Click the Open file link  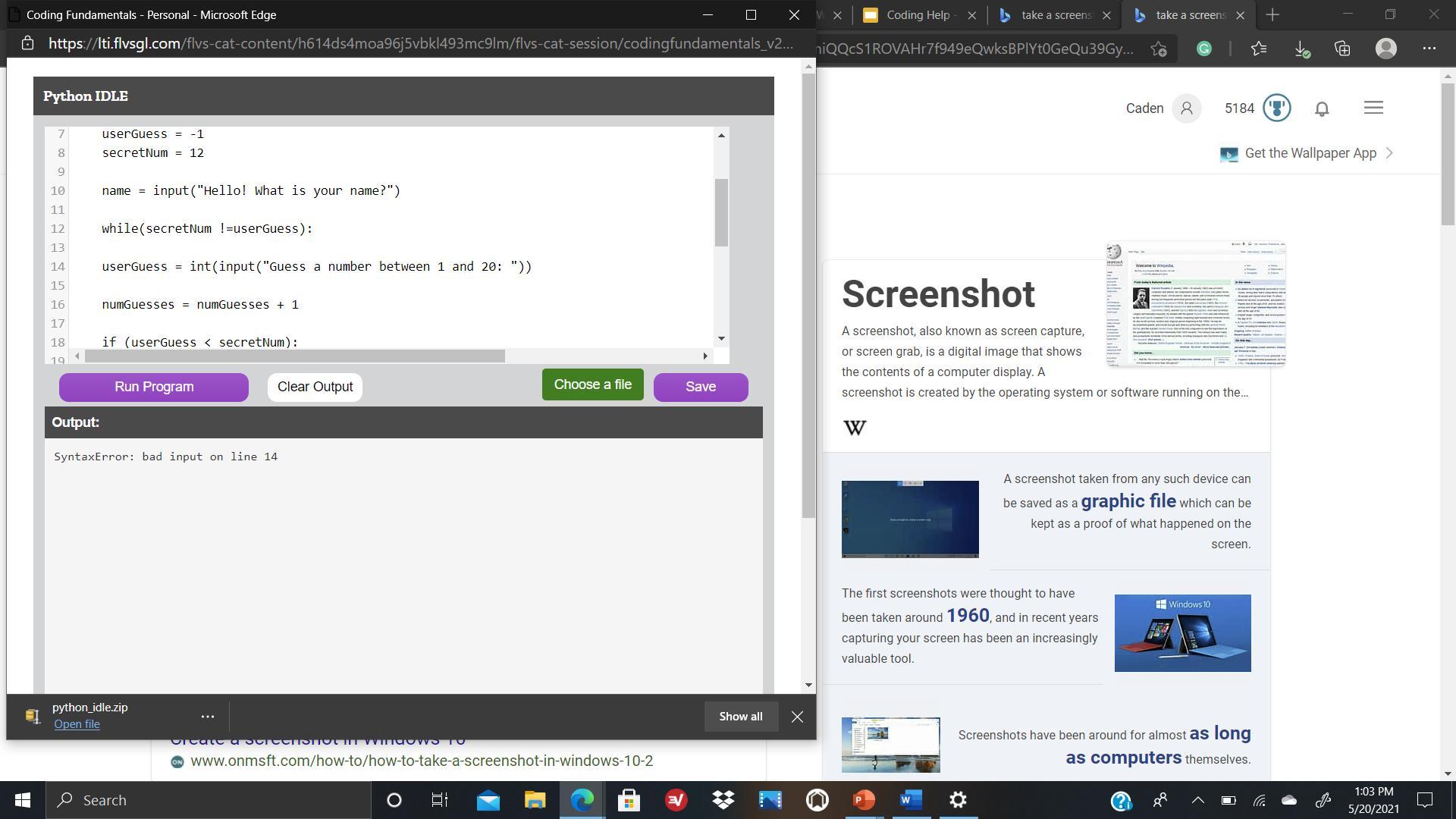click(x=77, y=724)
